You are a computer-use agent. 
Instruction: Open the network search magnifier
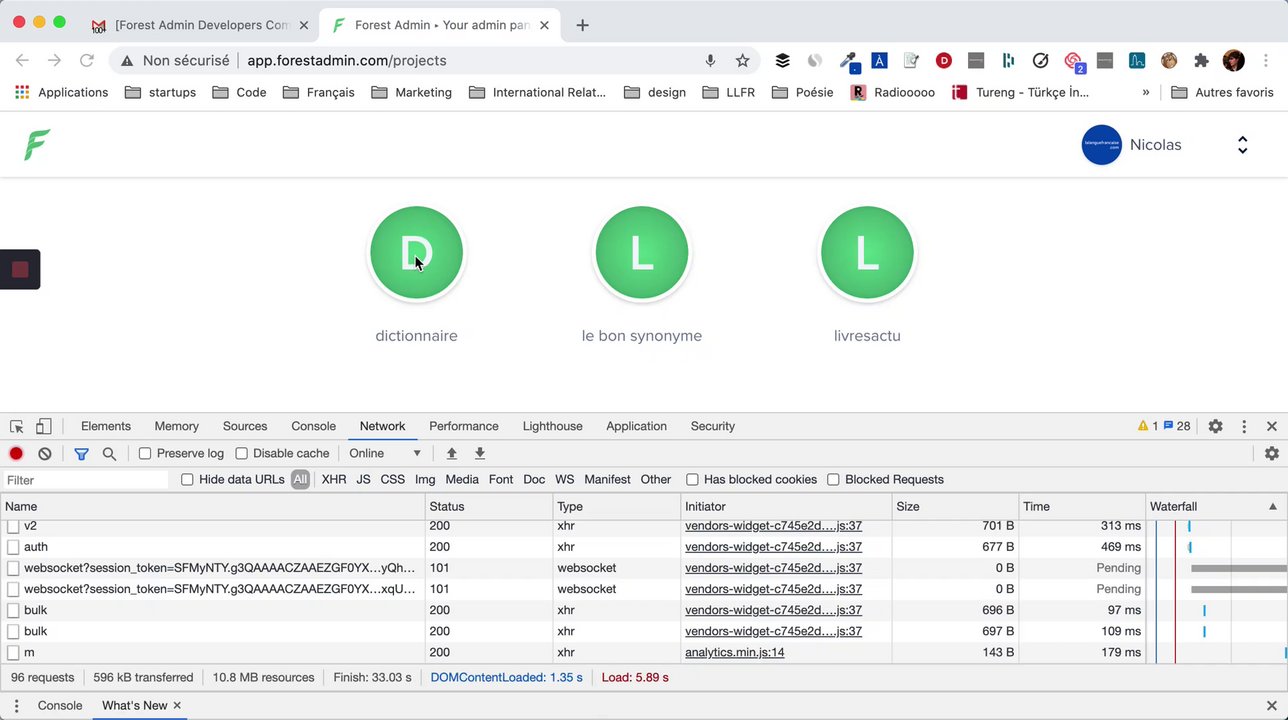(109, 453)
